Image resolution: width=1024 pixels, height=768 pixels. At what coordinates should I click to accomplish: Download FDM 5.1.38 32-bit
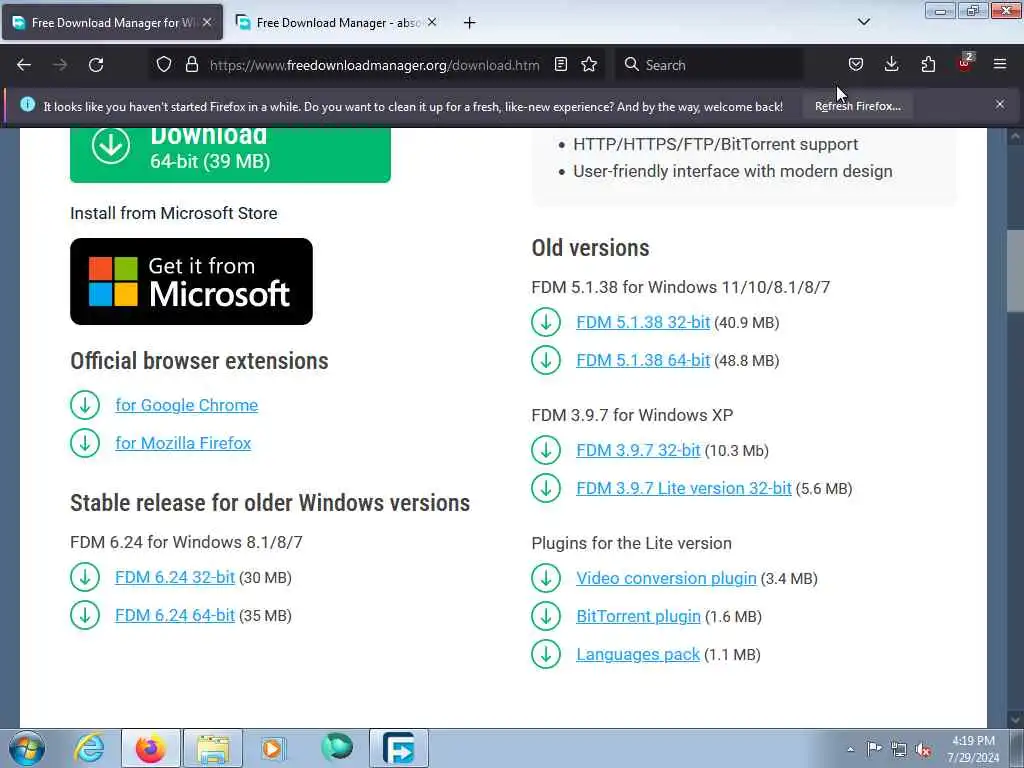click(x=643, y=322)
